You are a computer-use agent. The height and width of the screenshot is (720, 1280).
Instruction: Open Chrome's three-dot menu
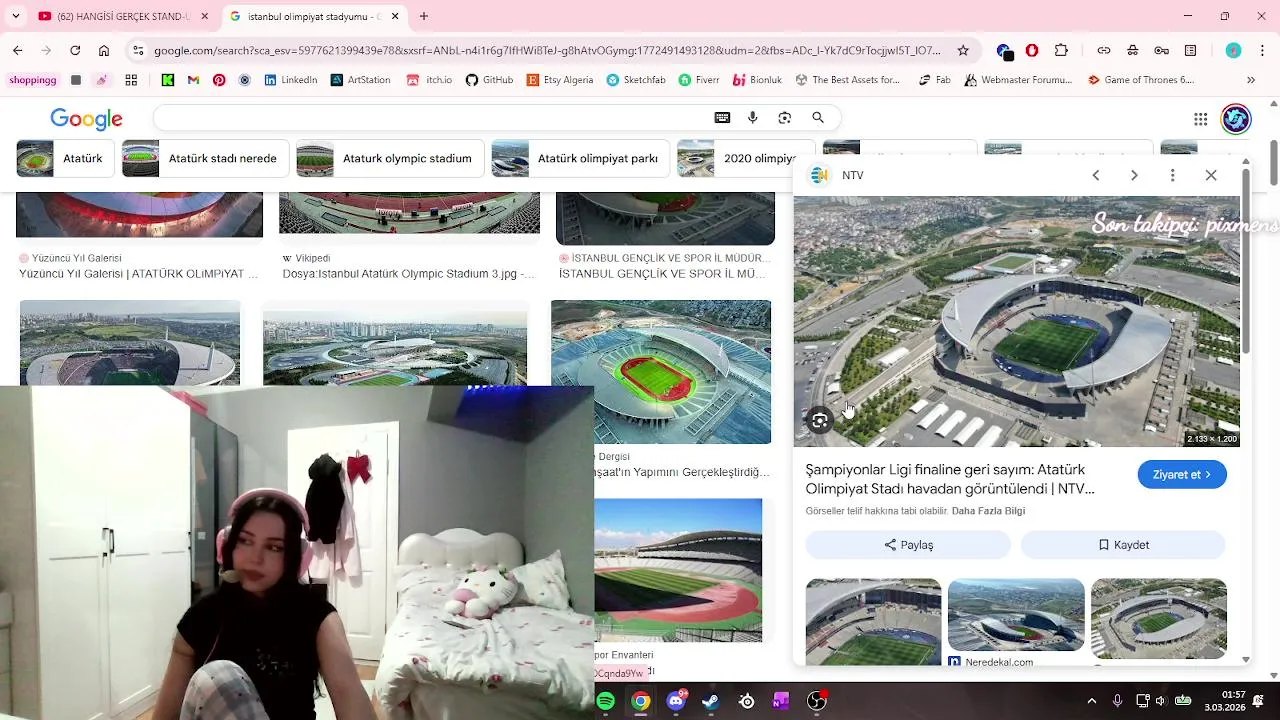pyautogui.click(x=1262, y=50)
